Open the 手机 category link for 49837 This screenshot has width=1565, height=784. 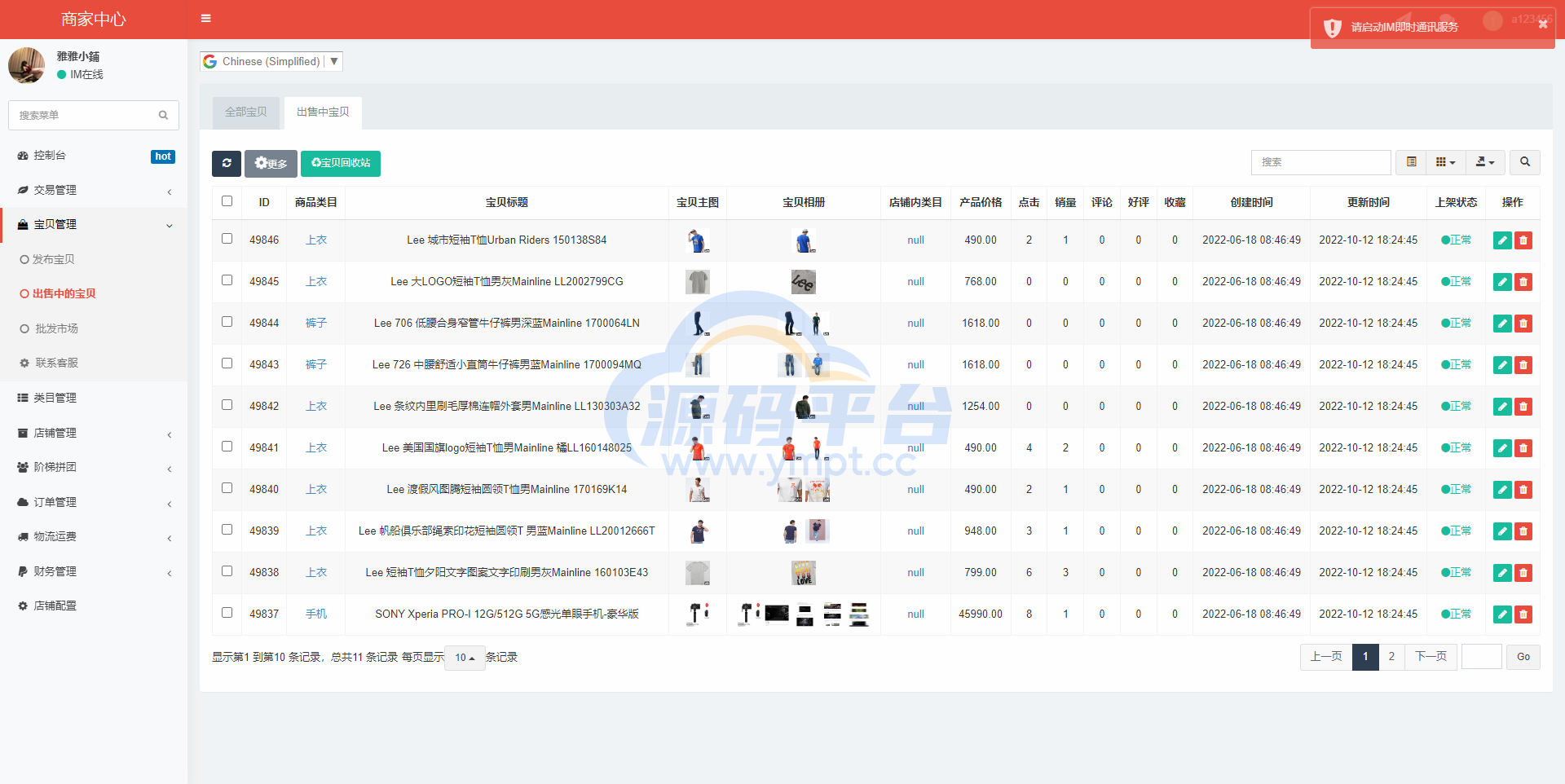(316, 614)
